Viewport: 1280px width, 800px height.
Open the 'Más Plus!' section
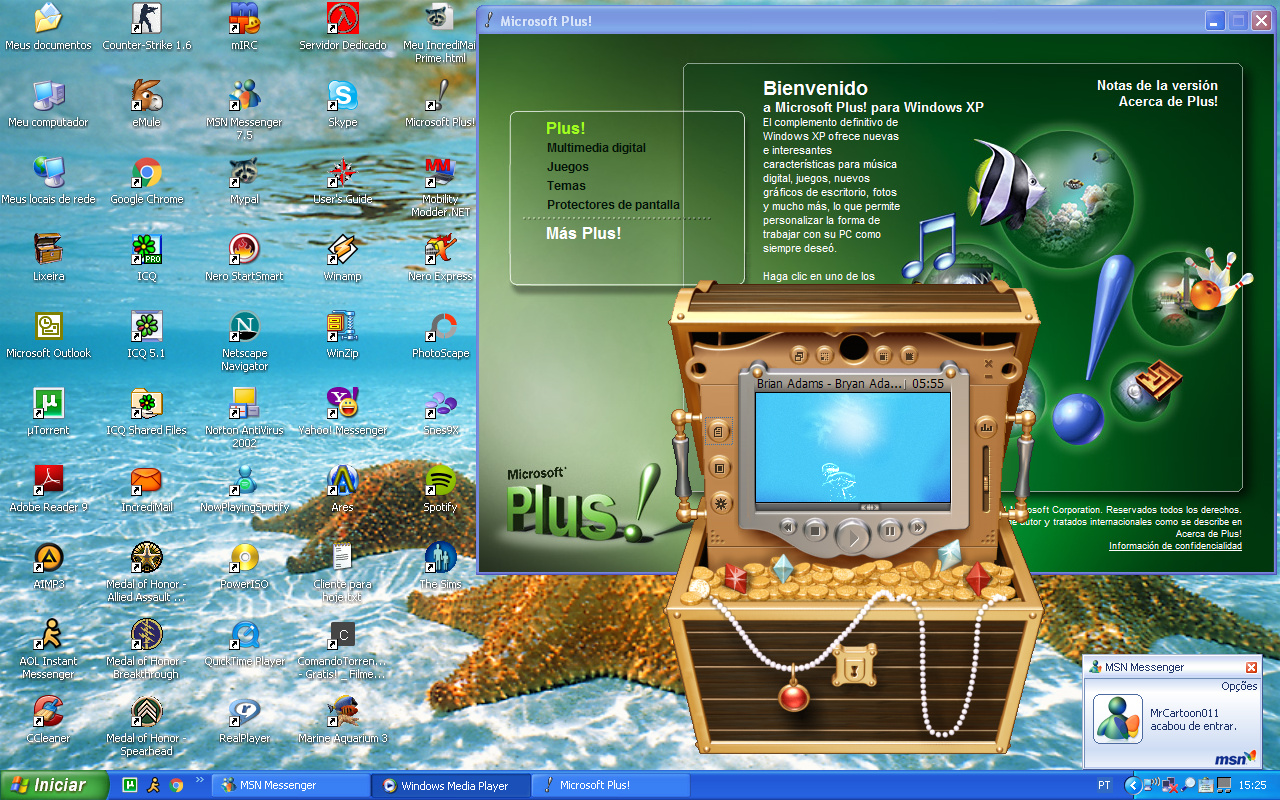coord(583,233)
